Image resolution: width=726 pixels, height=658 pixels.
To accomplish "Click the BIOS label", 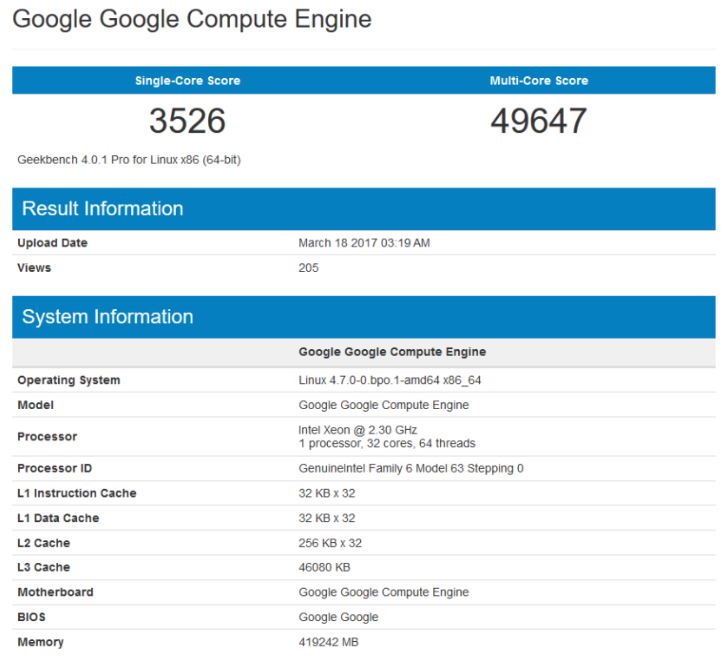I will coord(31,617).
